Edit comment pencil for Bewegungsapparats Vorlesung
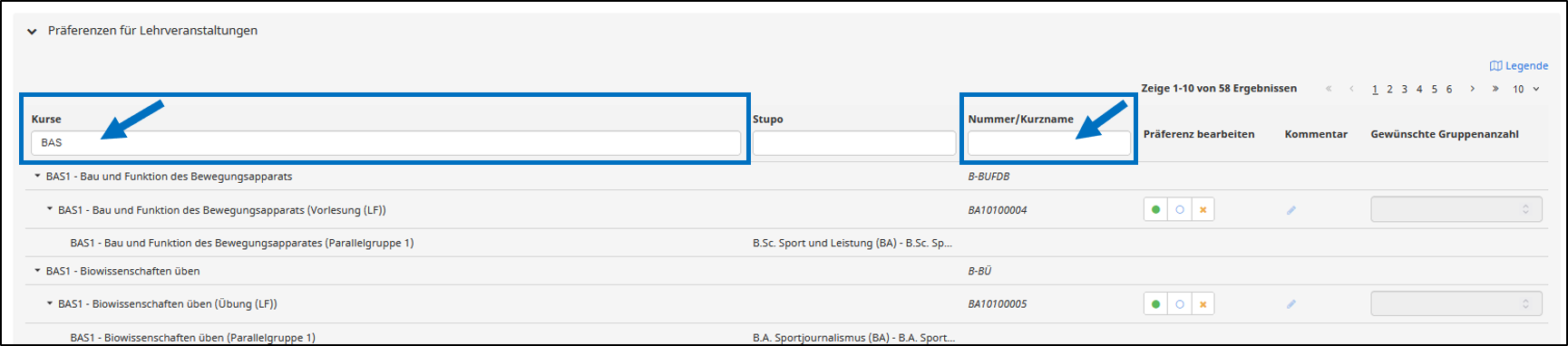Image resolution: width=1568 pixels, height=346 pixels. pyautogui.click(x=1291, y=210)
